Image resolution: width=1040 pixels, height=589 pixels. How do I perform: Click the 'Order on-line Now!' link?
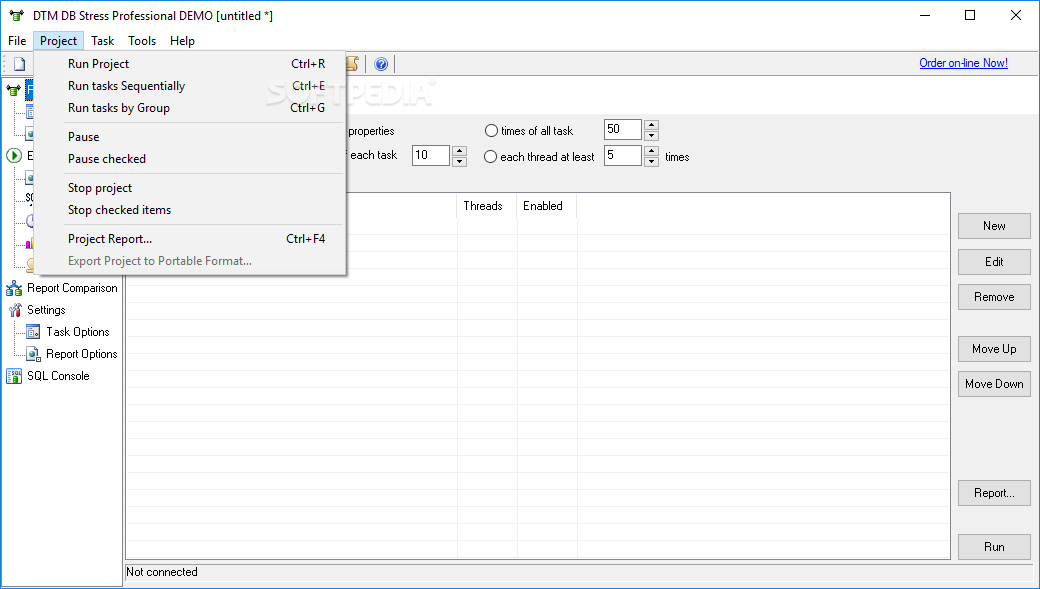[x=963, y=63]
